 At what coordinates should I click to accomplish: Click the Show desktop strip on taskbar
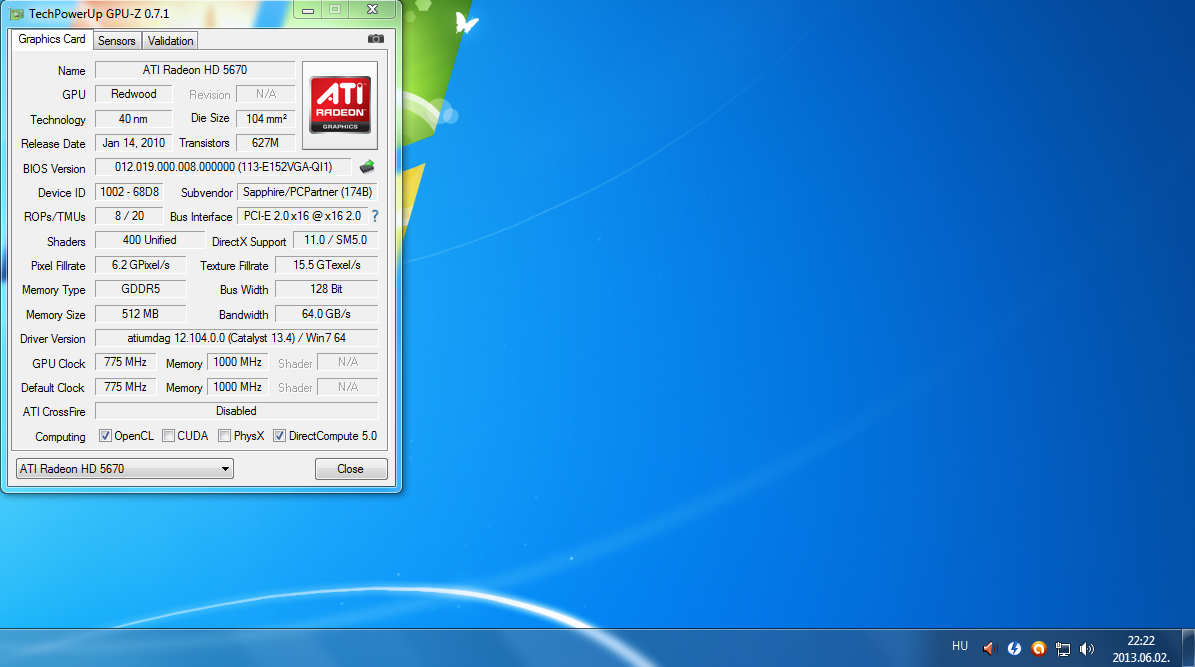tap(1188, 648)
